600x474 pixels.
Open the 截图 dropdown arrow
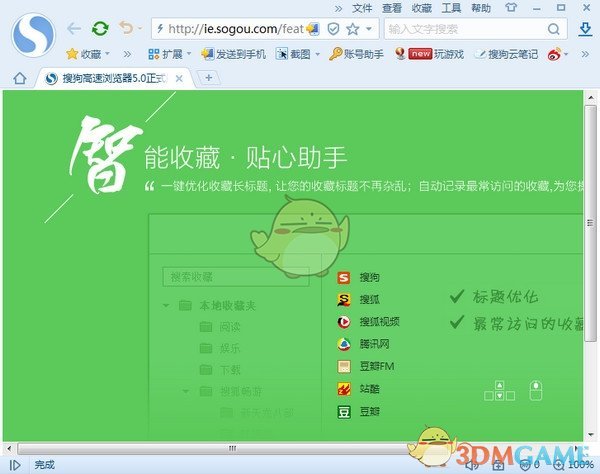[x=318, y=54]
